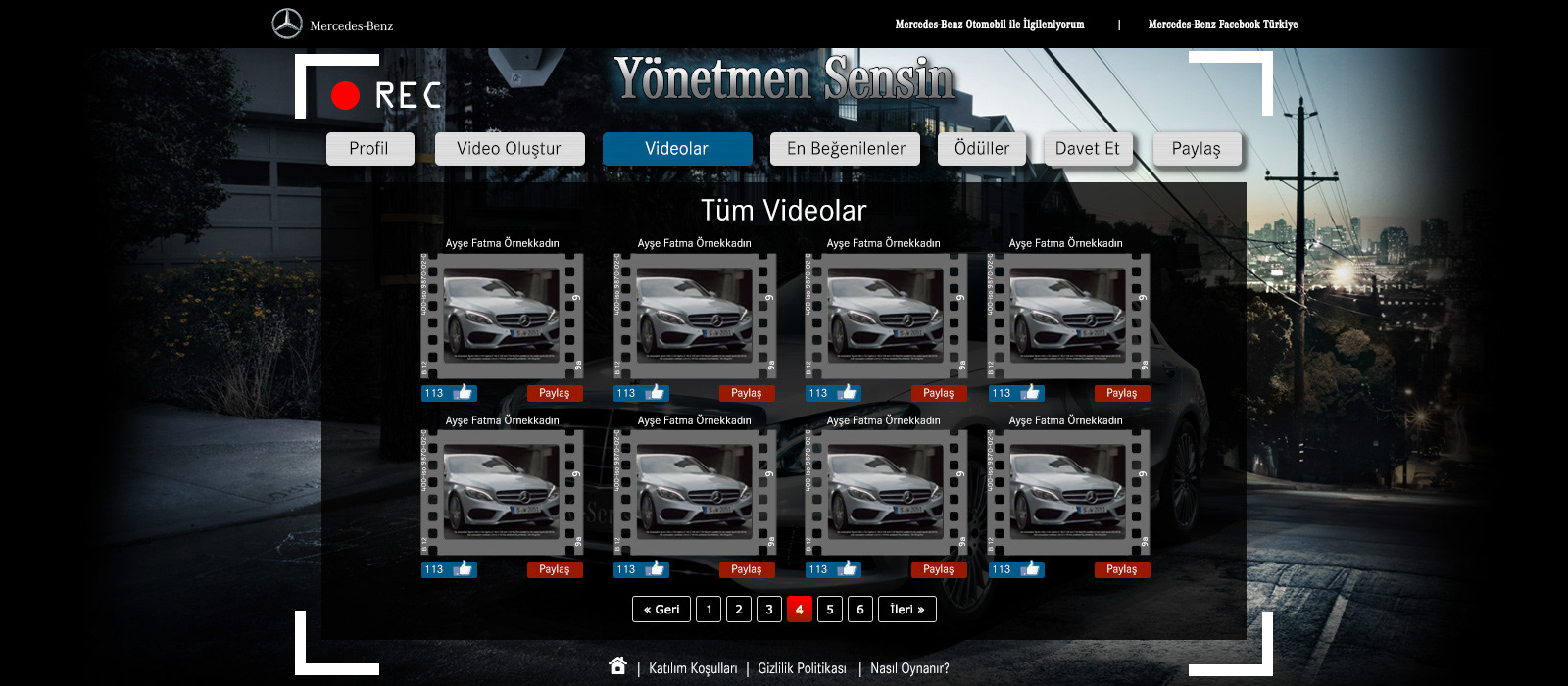Open the Davet Et tab

tap(1088, 149)
